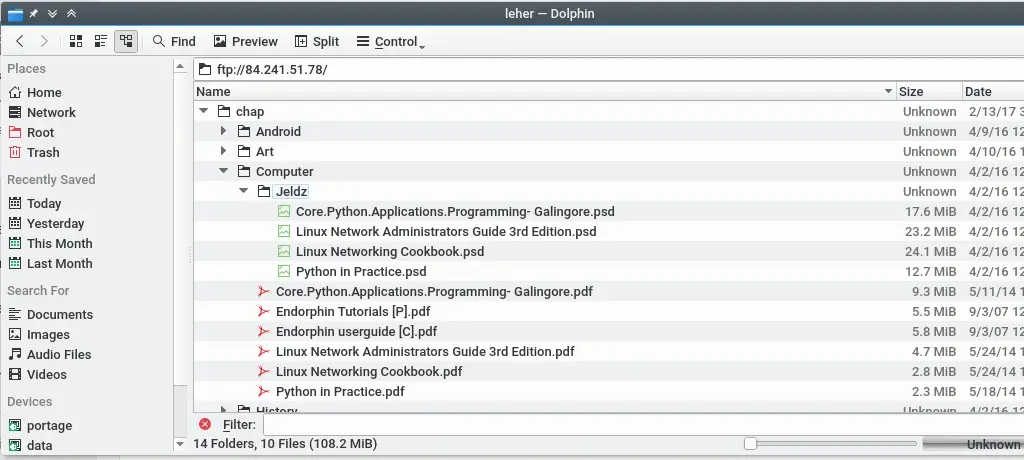The width and height of the screenshot is (1024, 460).
Task: Show files saved This Month
Action: click(x=59, y=244)
